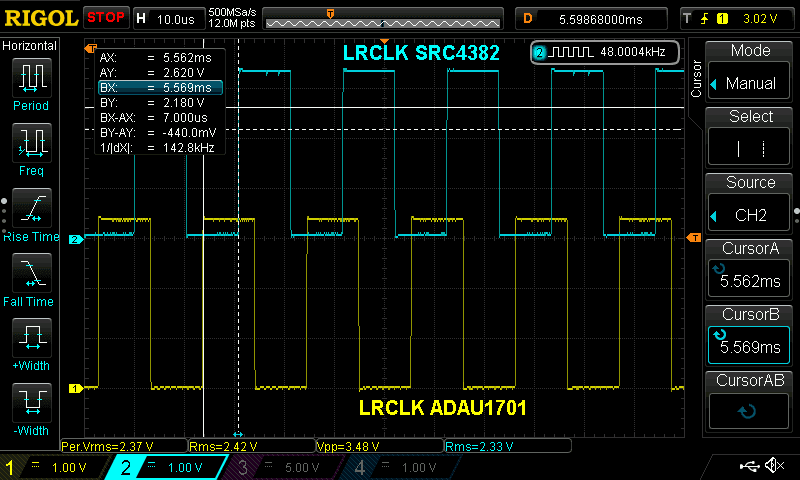
Task: Select the Freq measurement icon
Action: click(x=31, y=143)
